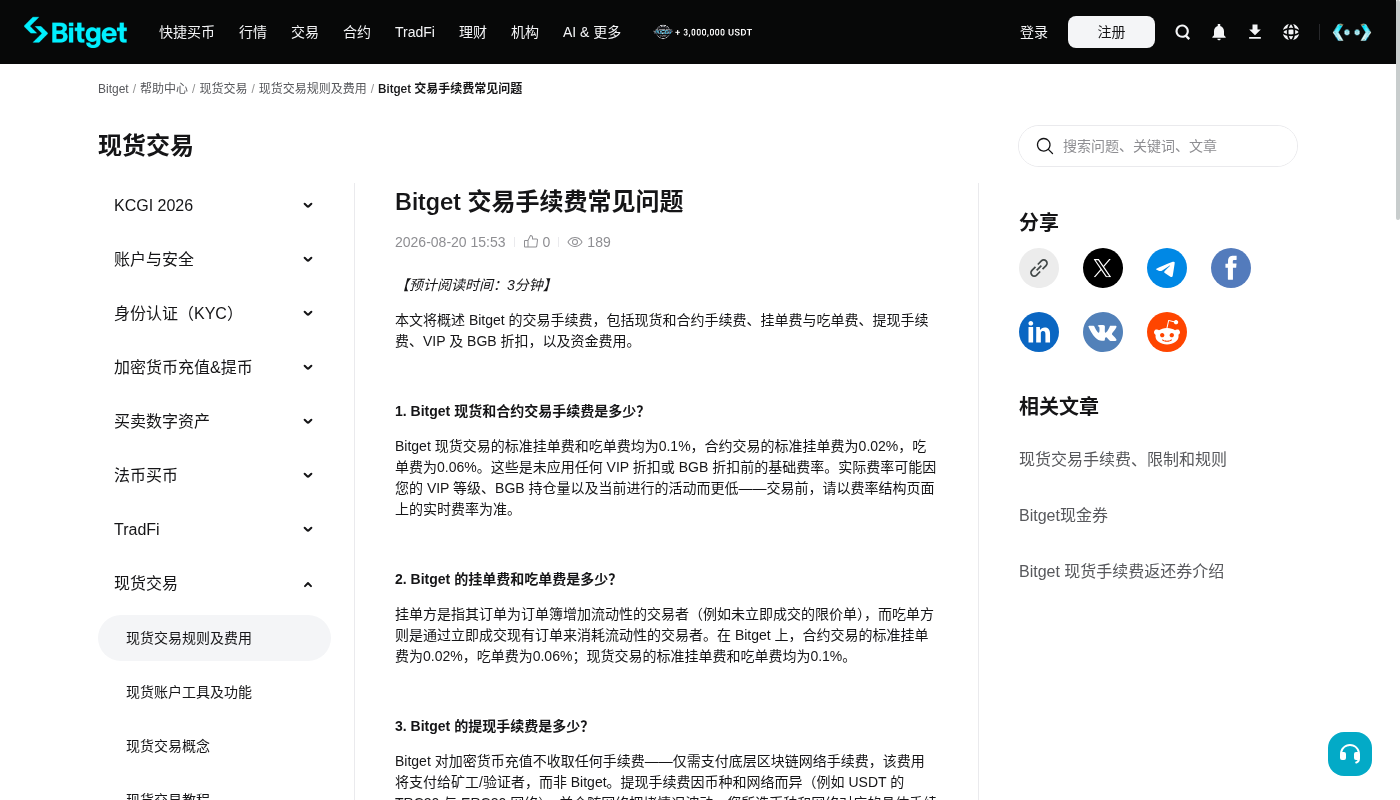This screenshot has width=1400, height=800.
Task: Open the 快捷买币 menu
Action: pos(187,32)
